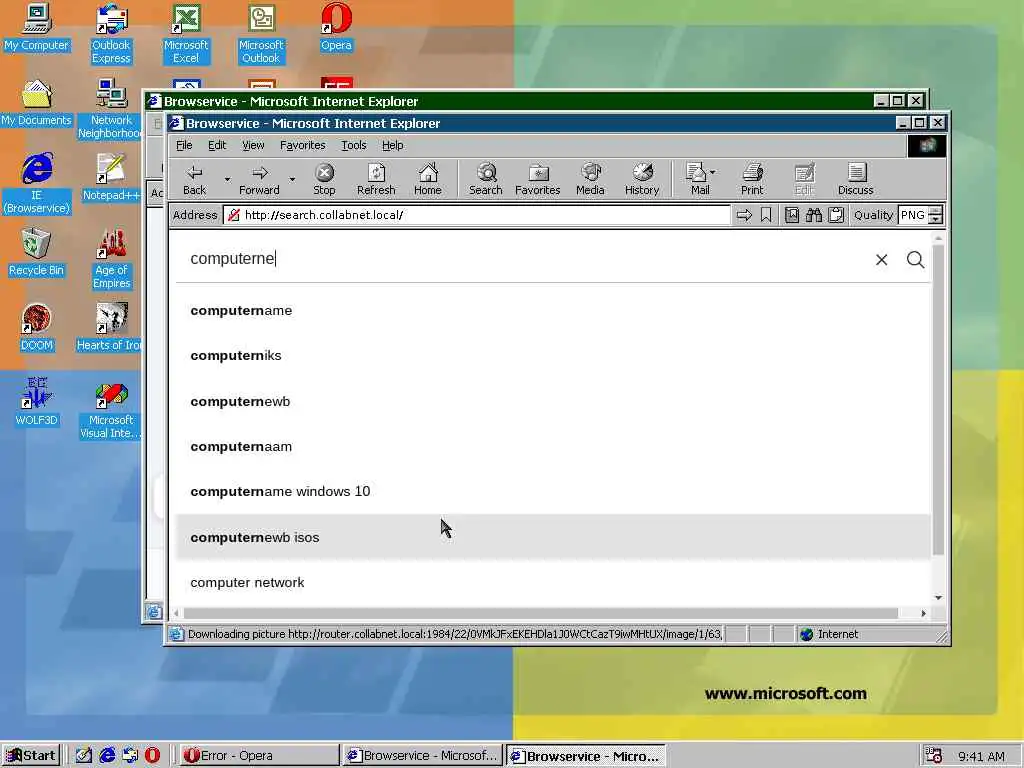Open the Tools menu
The width and height of the screenshot is (1024, 768).
(x=353, y=145)
